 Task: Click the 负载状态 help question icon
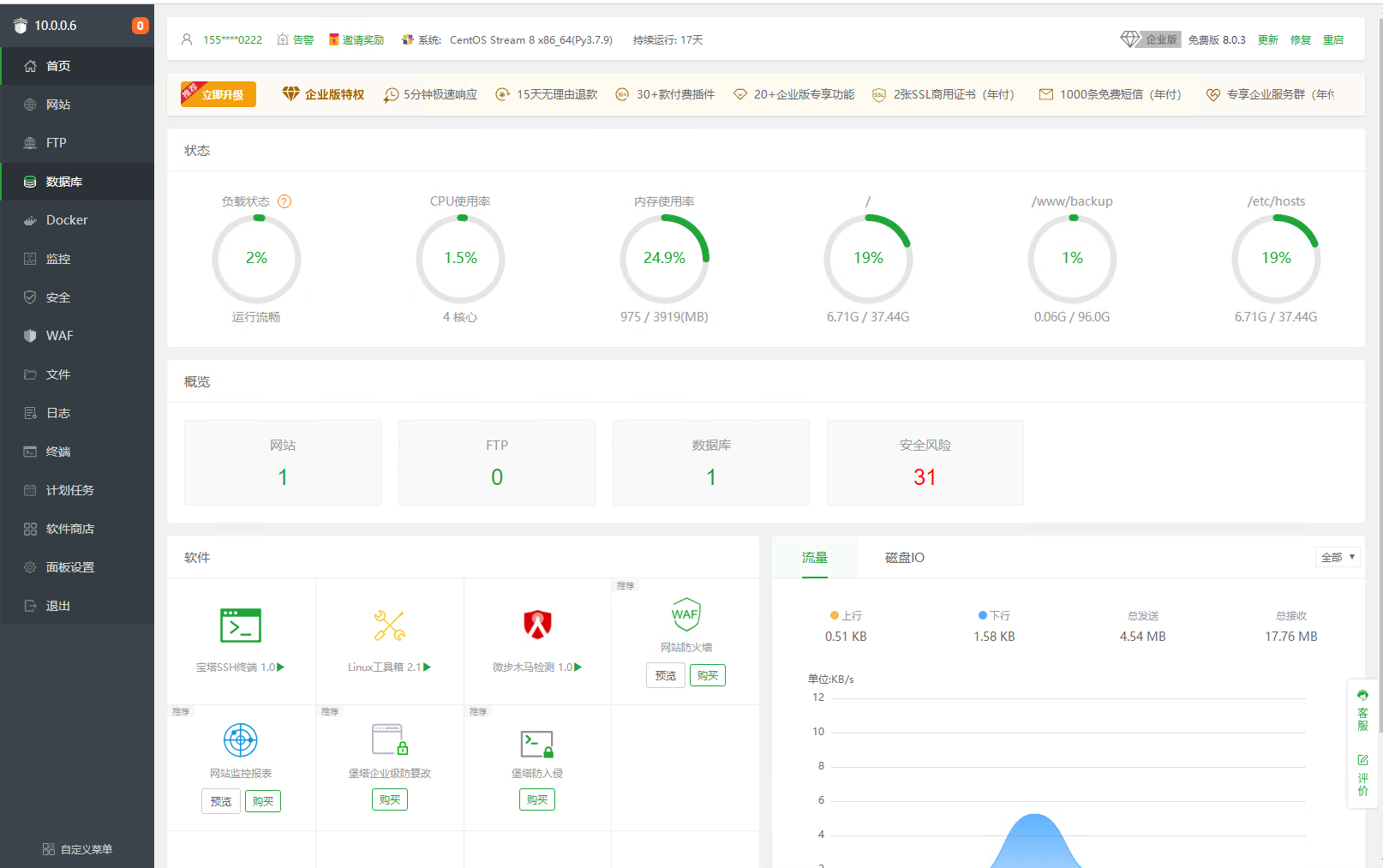(284, 201)
